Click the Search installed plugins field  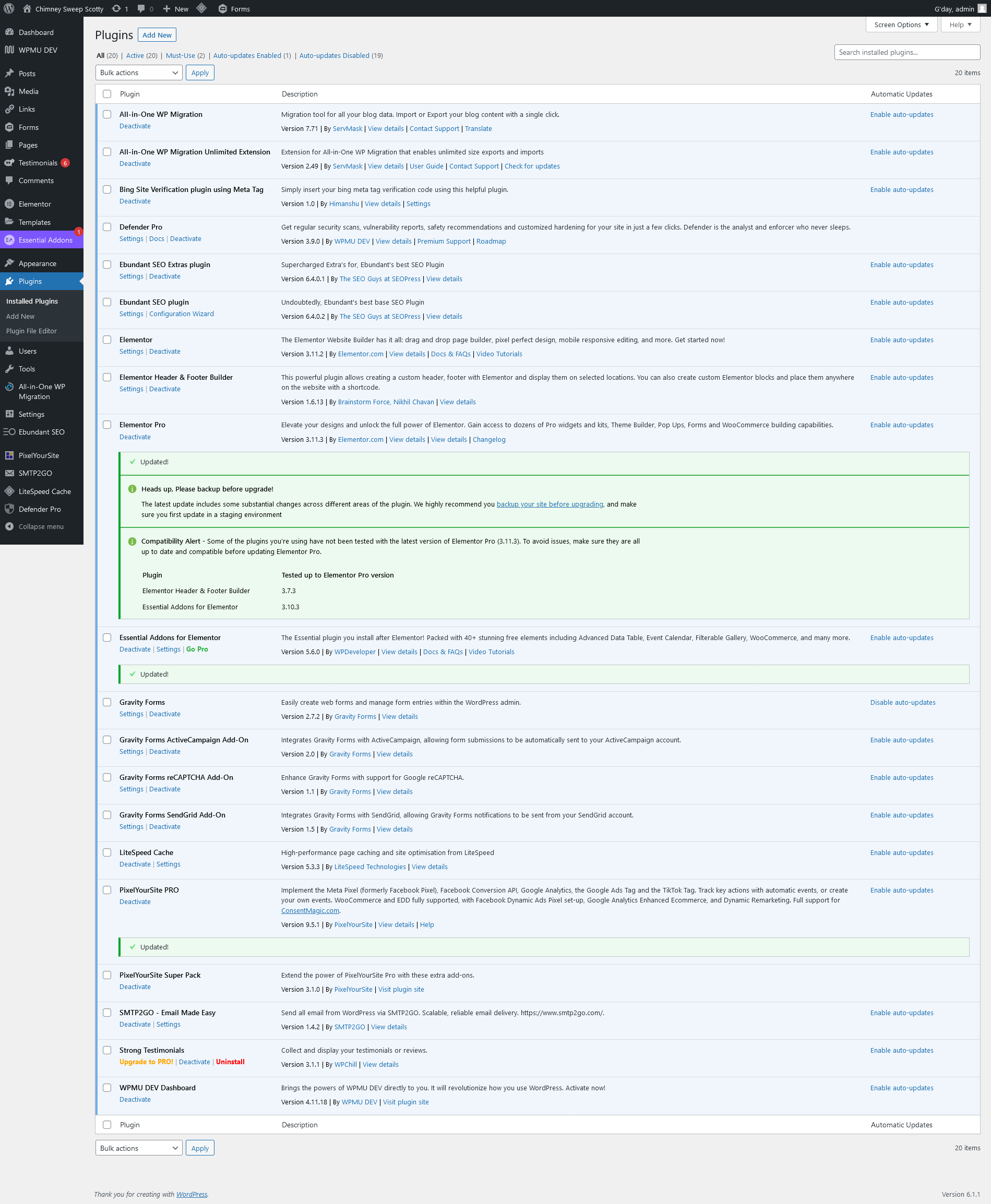pyautogui.click(x=906, y=52)
